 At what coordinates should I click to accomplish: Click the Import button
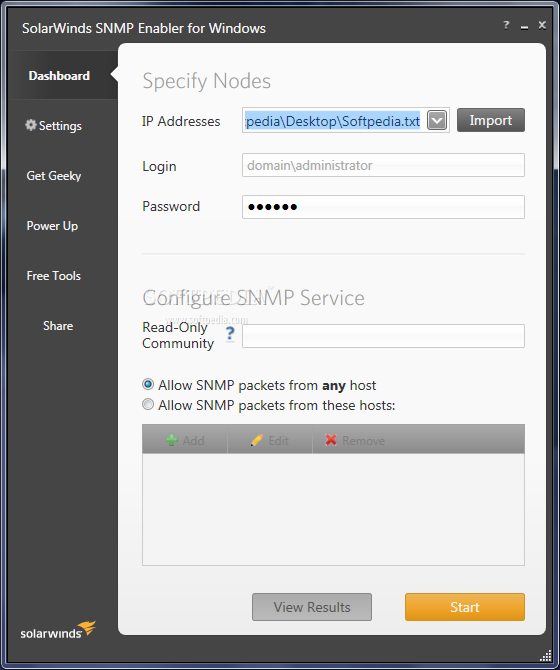(x=491, y=120)
